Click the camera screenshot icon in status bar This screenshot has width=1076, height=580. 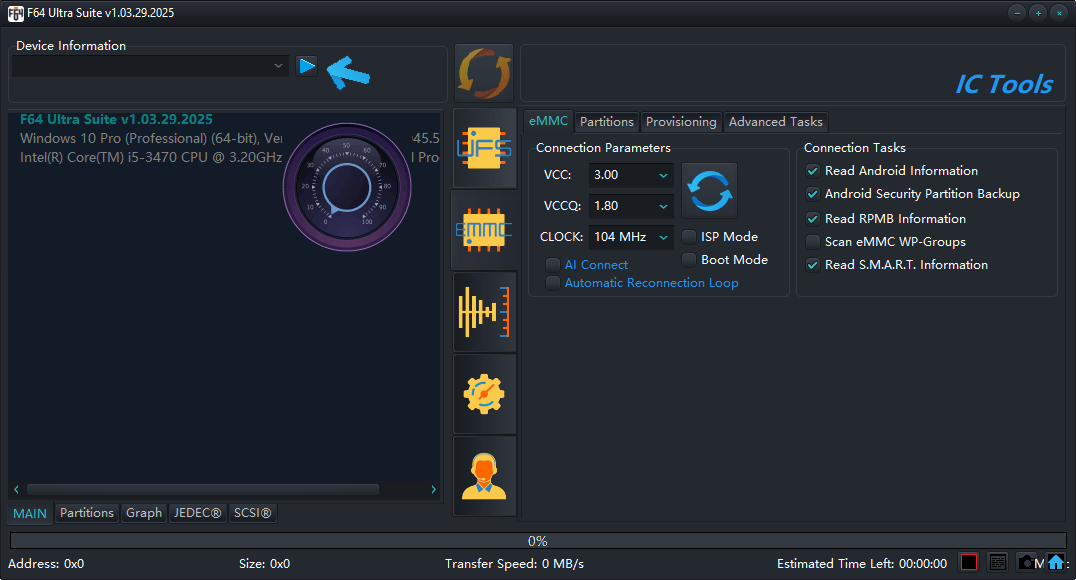[x=1028, y=562]
